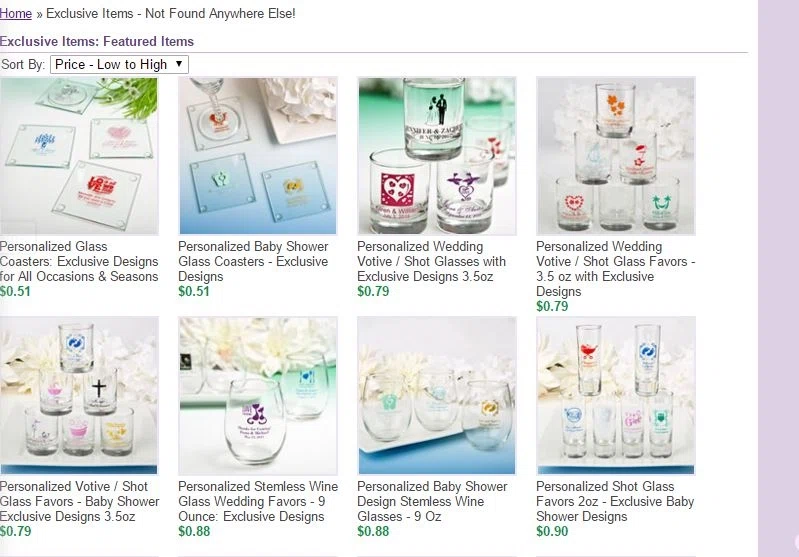The height and width of the screenshot is (557, 799).
Task: View the bride and groom votive glasses image
Action: [437, 156]
